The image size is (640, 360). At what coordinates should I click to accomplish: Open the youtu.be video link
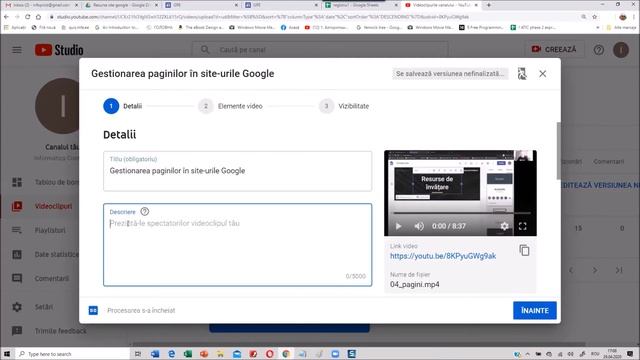click(x=443, y=256)
